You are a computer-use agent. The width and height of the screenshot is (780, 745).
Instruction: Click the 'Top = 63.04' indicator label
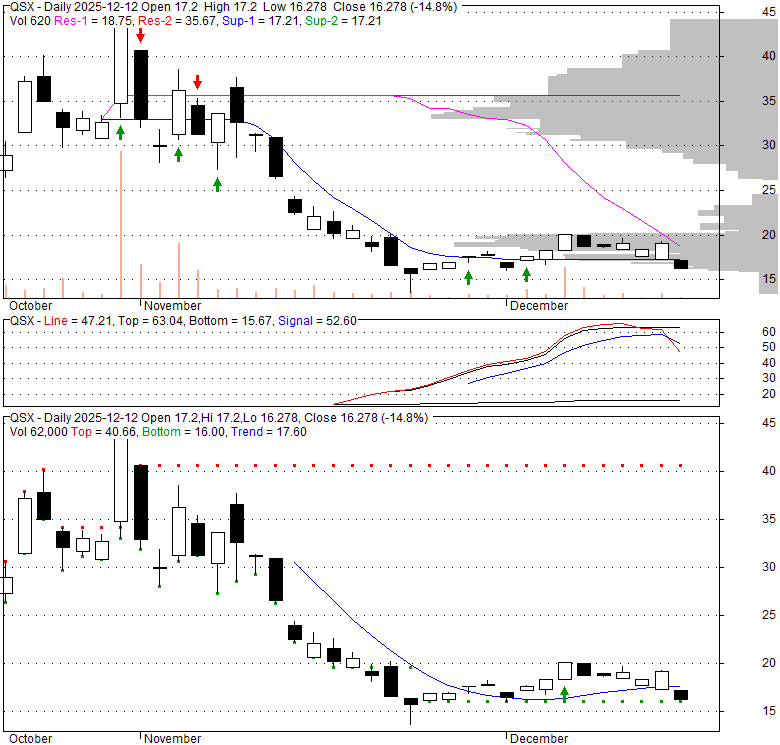151,321
